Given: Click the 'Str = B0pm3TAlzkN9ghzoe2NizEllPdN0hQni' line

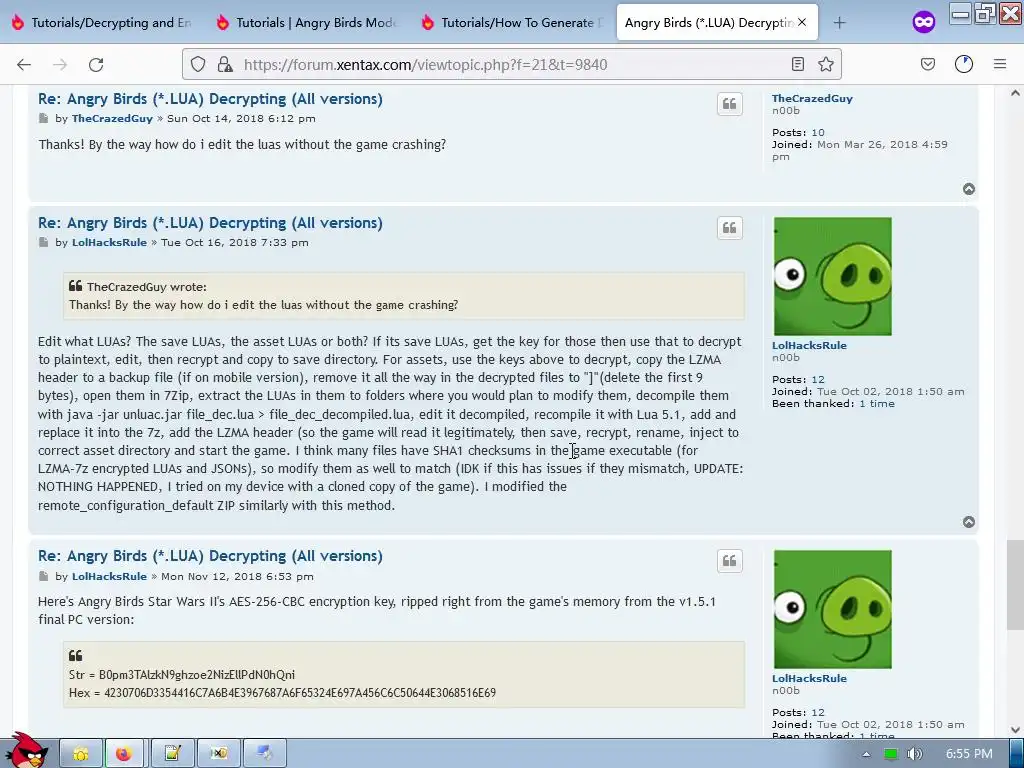Looking at the screenshot, I should pos(182,674).
